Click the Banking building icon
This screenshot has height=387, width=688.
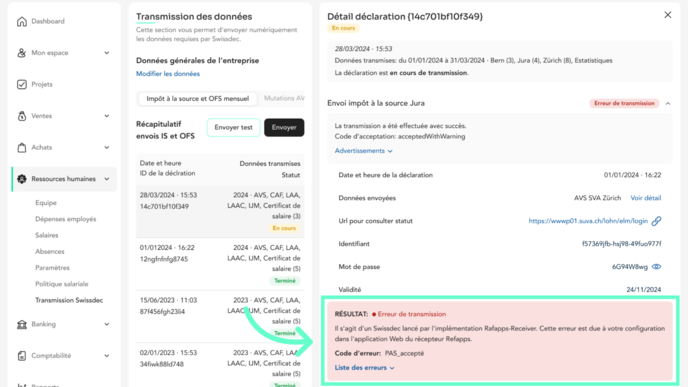pyautogui.click(x=22, y=324)
